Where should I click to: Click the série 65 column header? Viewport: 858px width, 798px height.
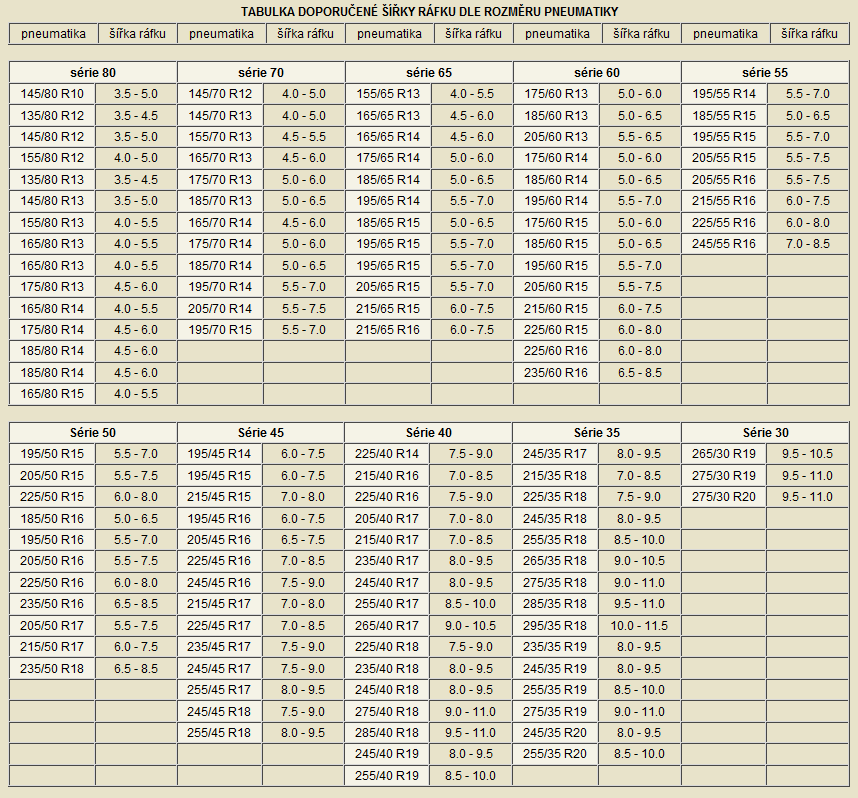click(429, 72)
